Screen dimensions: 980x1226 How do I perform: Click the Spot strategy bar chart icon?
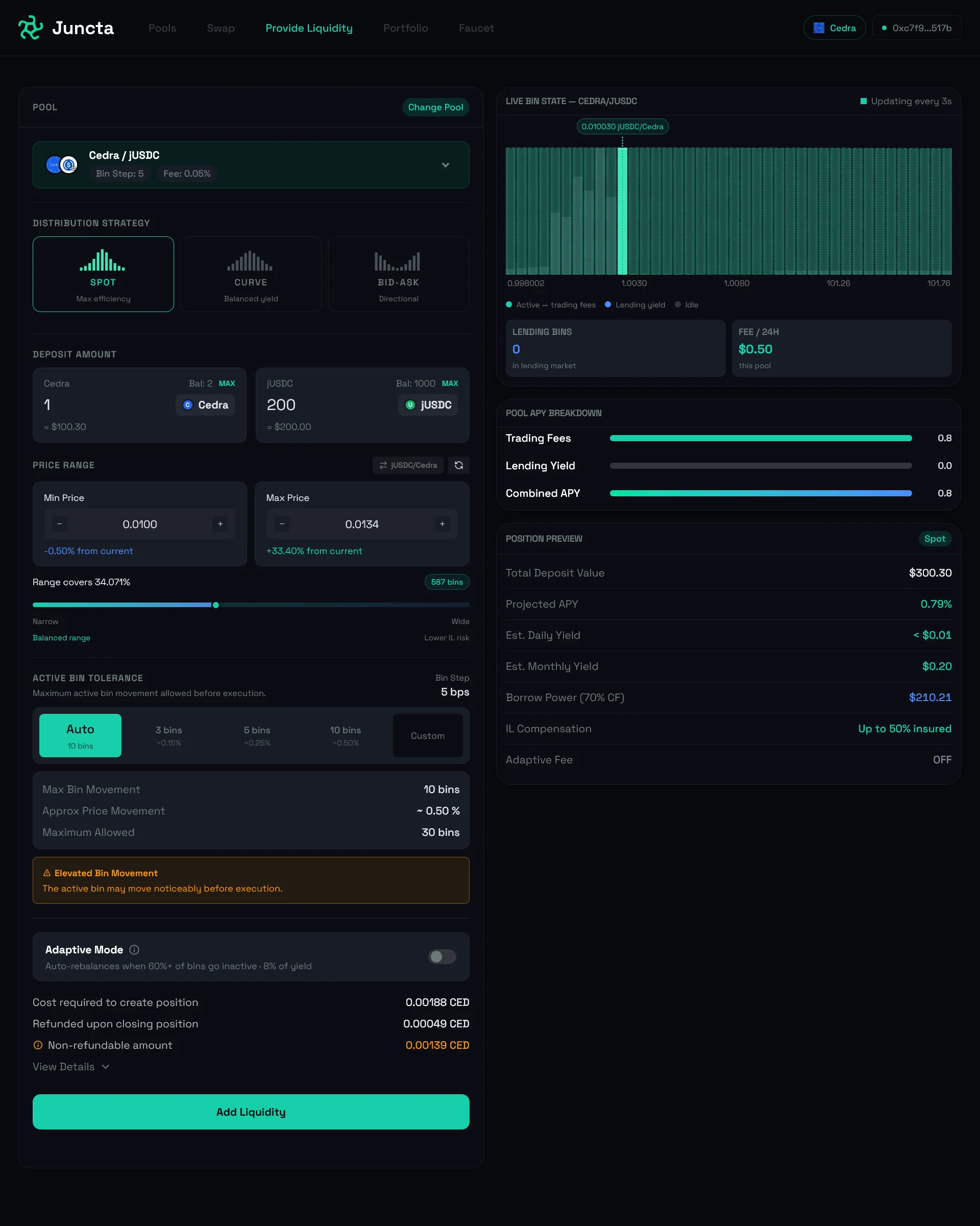[x=102, y=260]
